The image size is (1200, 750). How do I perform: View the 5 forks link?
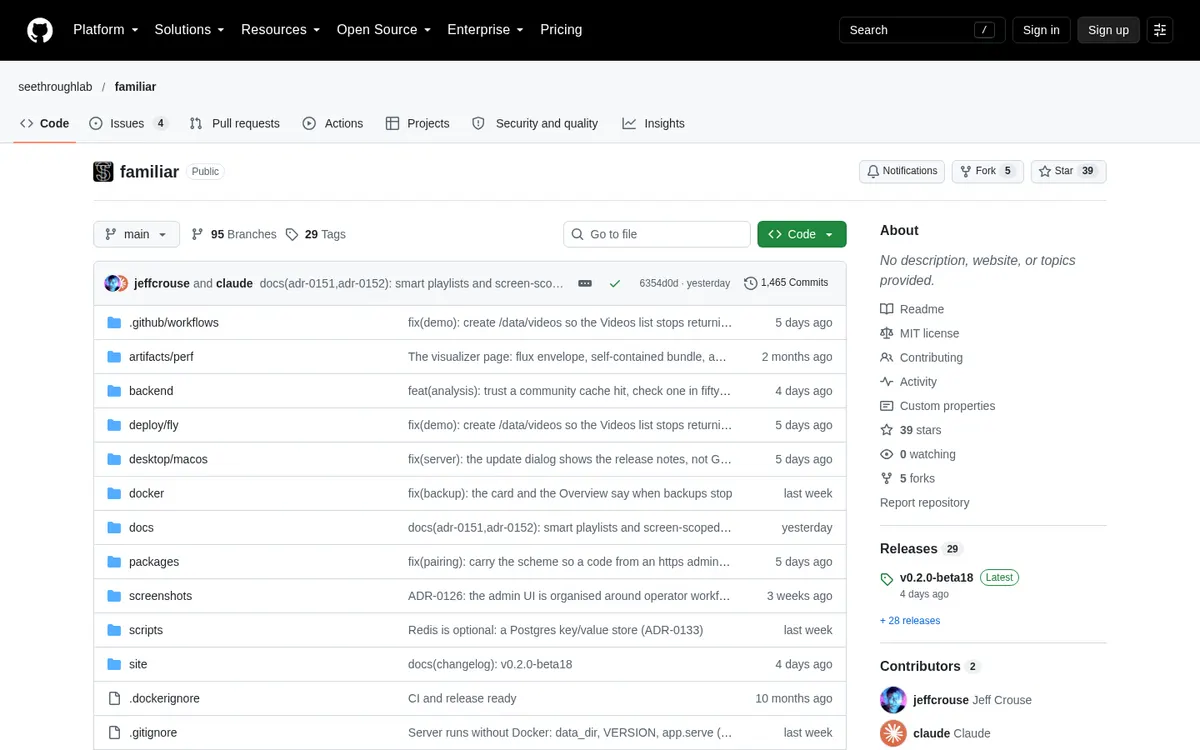point(907,478)
